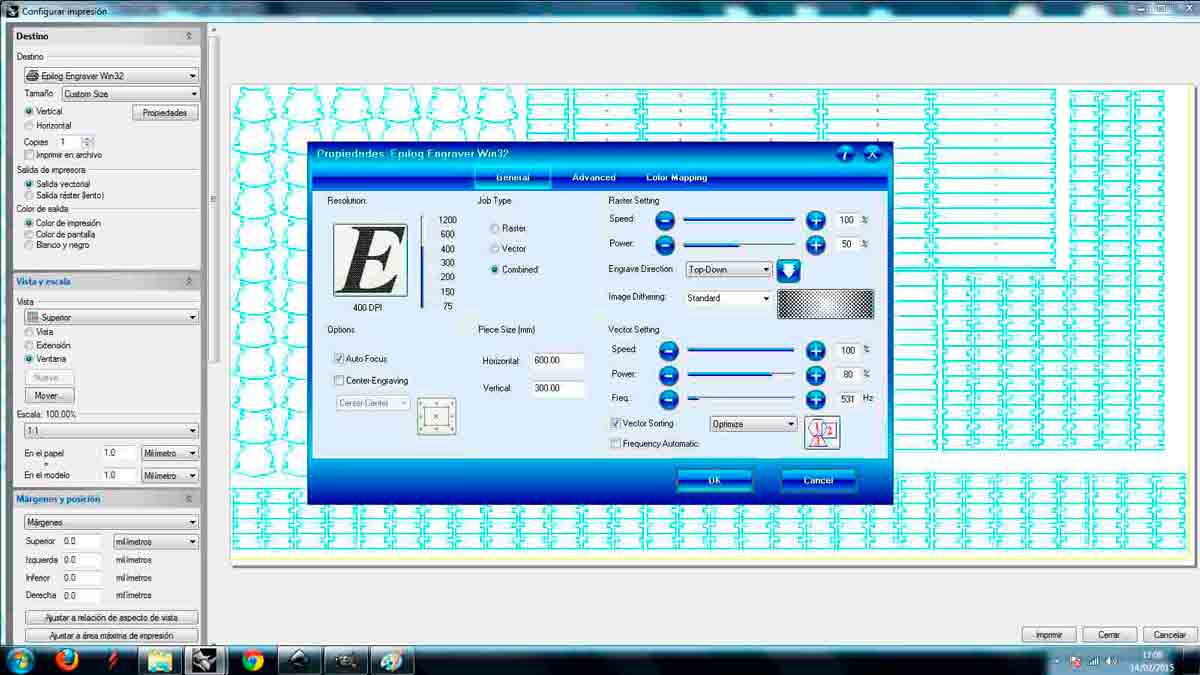Click the vector sorting order icon
1200x675 pixels.
822,432
